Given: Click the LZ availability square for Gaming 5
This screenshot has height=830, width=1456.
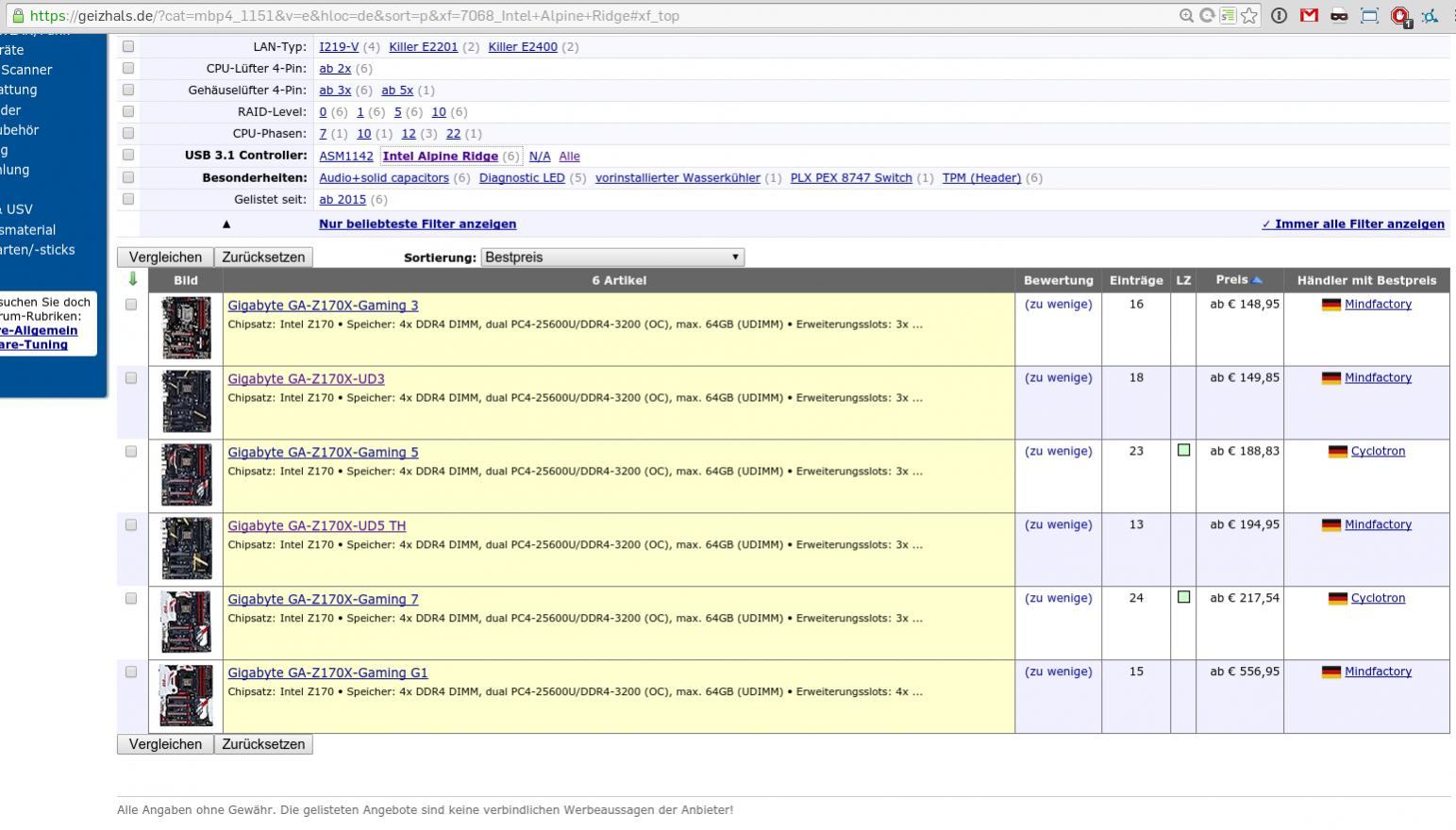Looking at the screenshot, I should (1183, 450).
